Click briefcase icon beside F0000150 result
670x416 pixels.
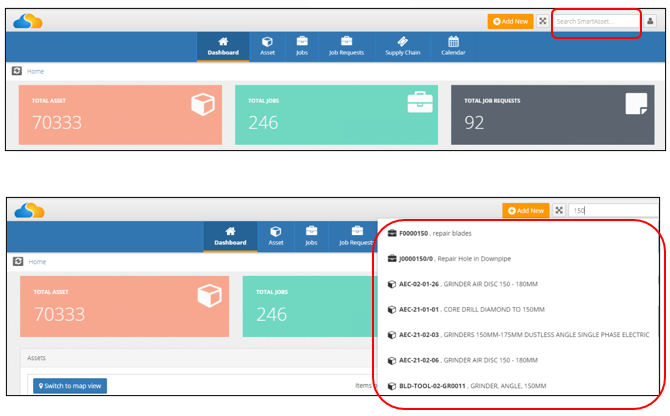tap(392, 233)
